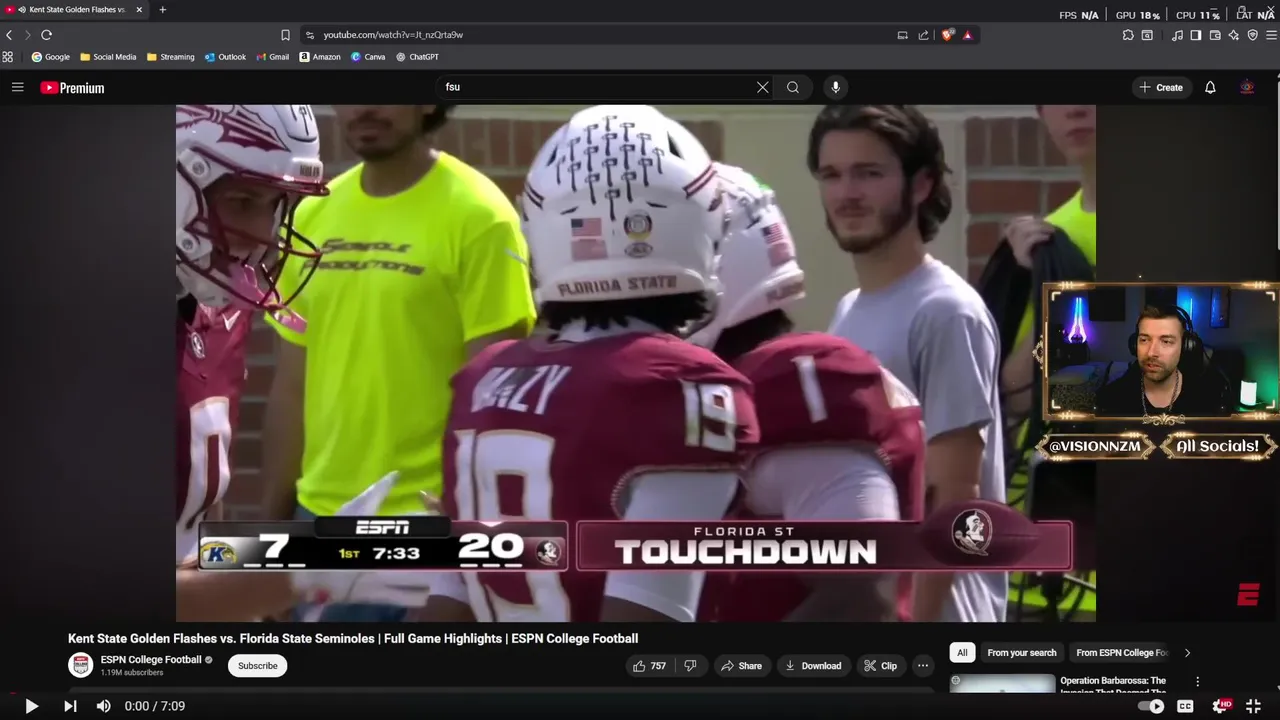Open the Brave VPN shield icon
1280x720 pixels.
click(1253, 35)
